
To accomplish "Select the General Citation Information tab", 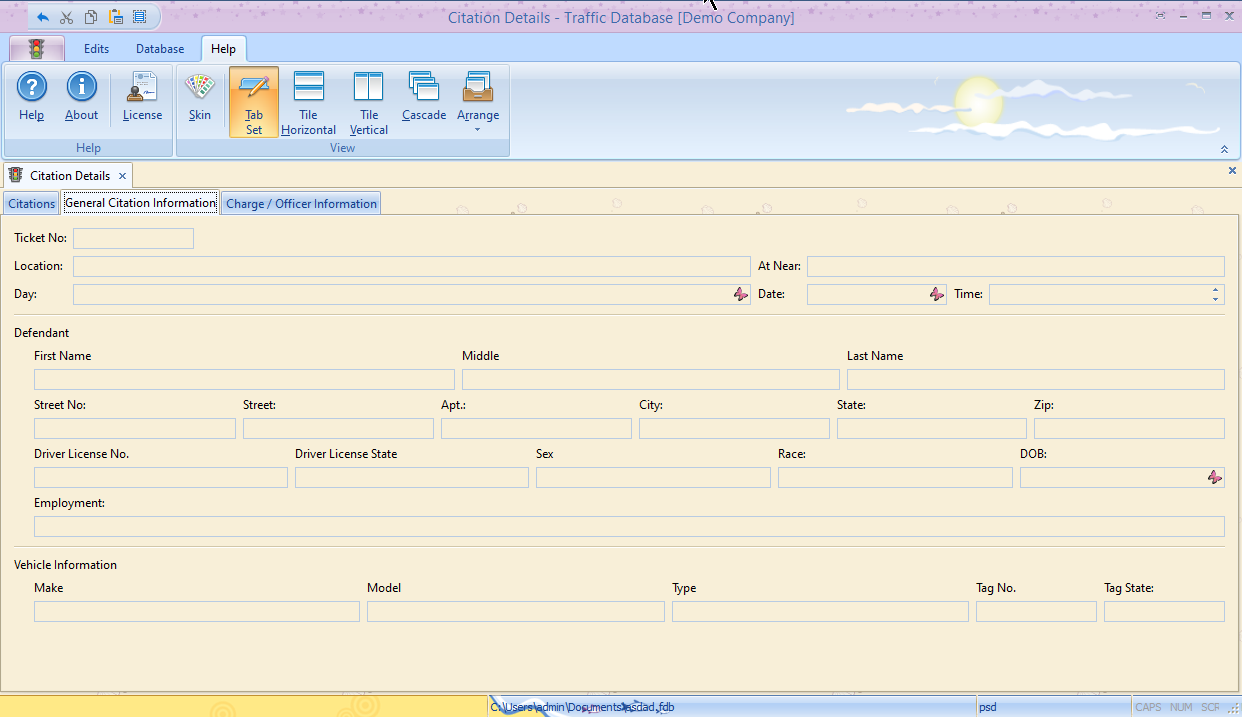I will coord(140,203).
